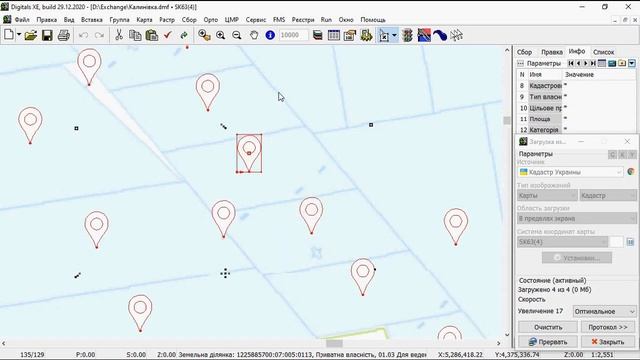
Task: Click the red checkmark toolbar icon
Action: 167,36
